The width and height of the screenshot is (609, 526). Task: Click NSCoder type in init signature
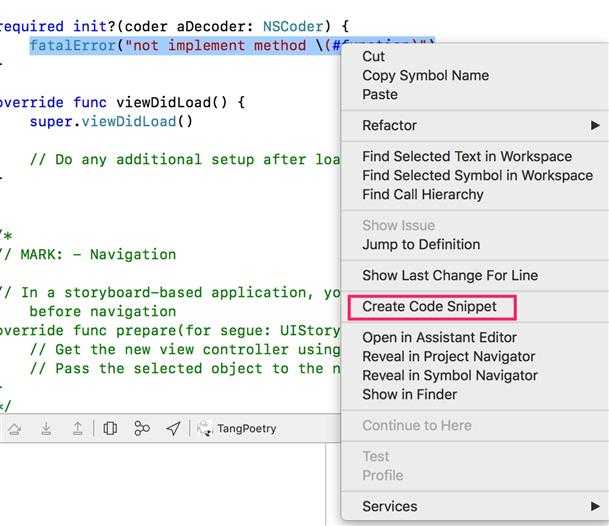pyautogui.click(x=293, y=26)
